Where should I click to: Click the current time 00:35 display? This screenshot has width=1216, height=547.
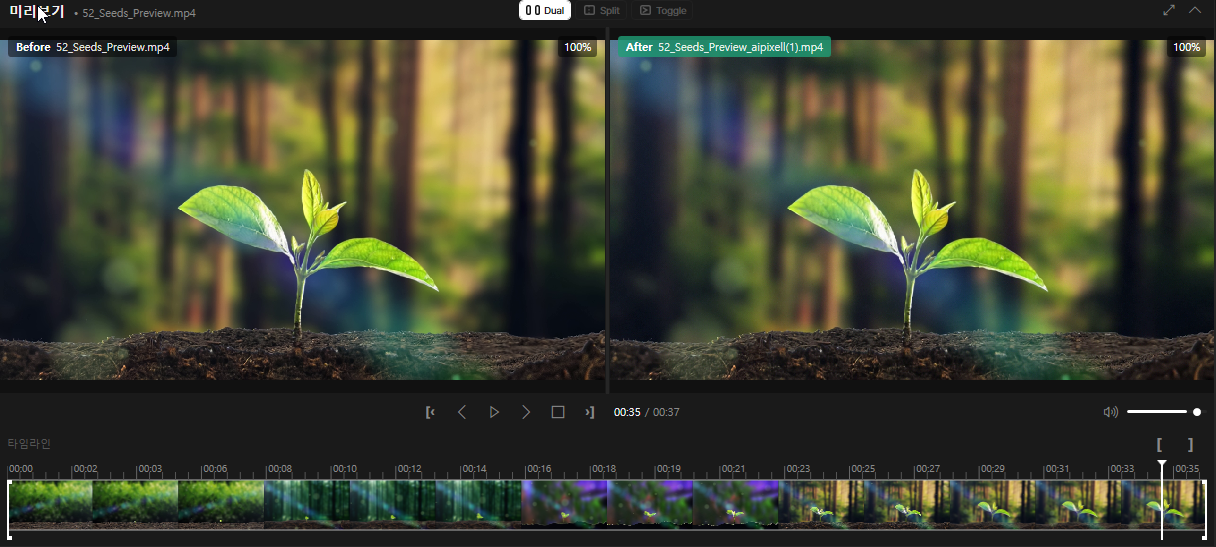[x=627, y=412]
